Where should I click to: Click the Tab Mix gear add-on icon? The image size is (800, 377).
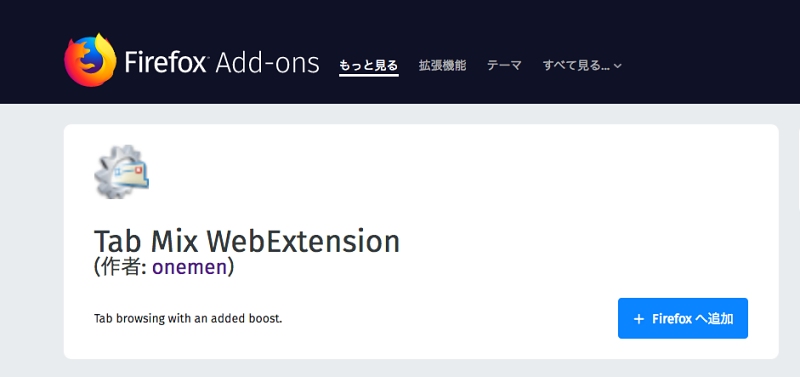point(121,171)
